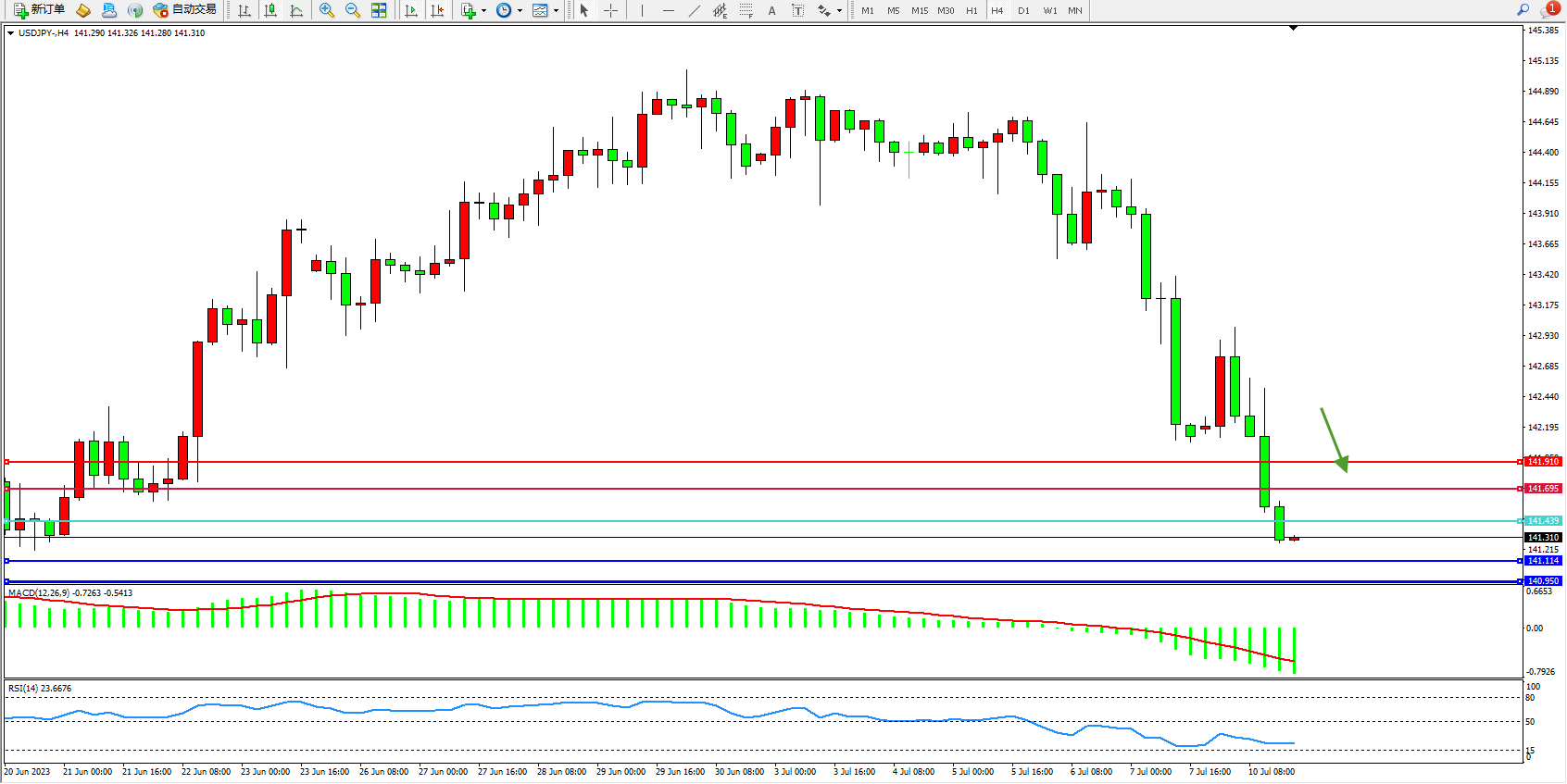The width and height of the screenshot is (1567, 784).
Task: Click the zoom out magnifier icon
Action: point(353,10)
